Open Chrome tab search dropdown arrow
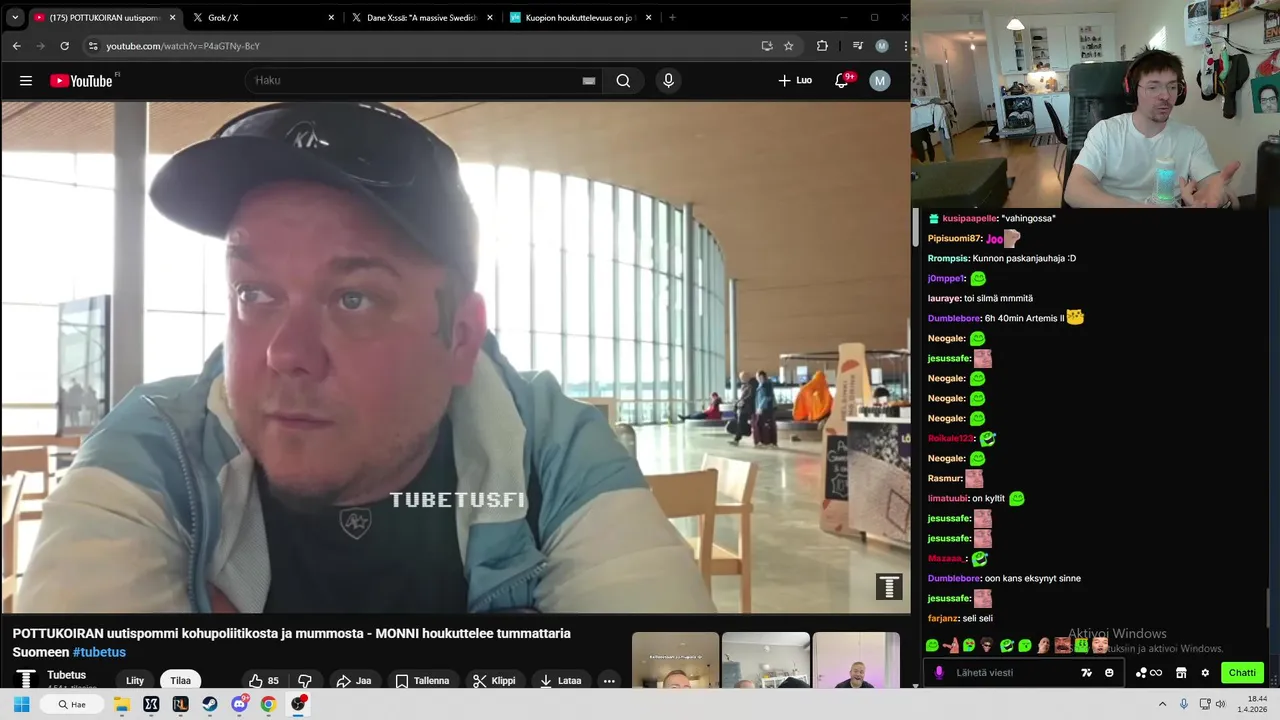The height and width of the screenshot is (720, 1280). [x=15, y=17]
